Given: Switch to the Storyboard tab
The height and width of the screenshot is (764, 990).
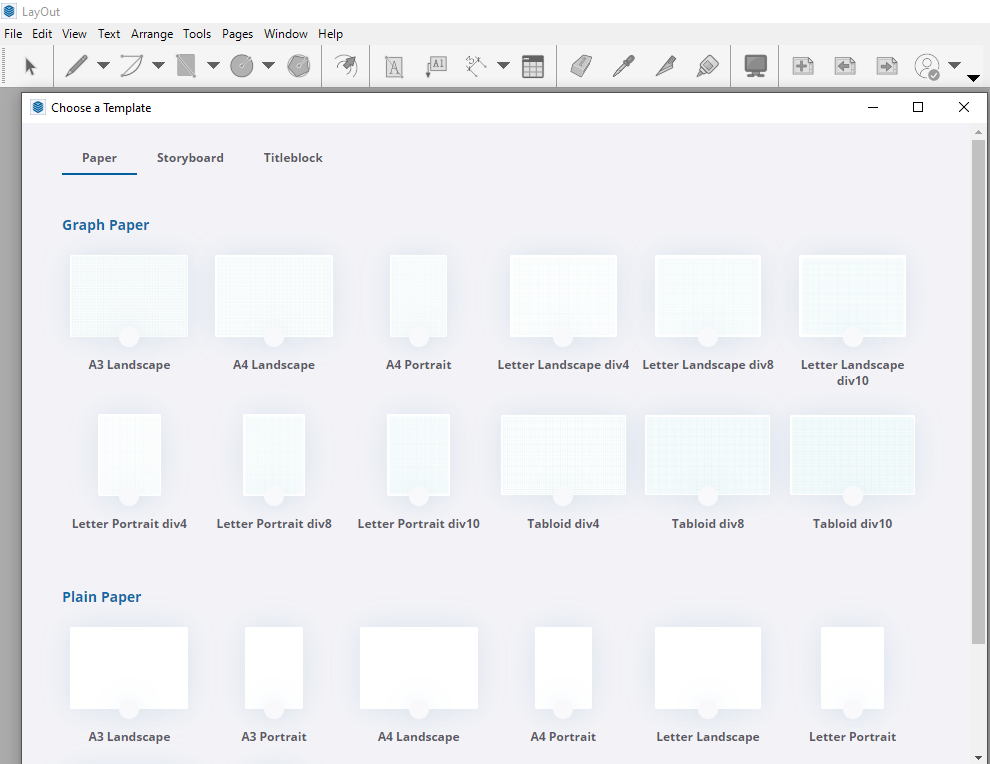Looking at the screenshot, I should click(x=190, y=158).
